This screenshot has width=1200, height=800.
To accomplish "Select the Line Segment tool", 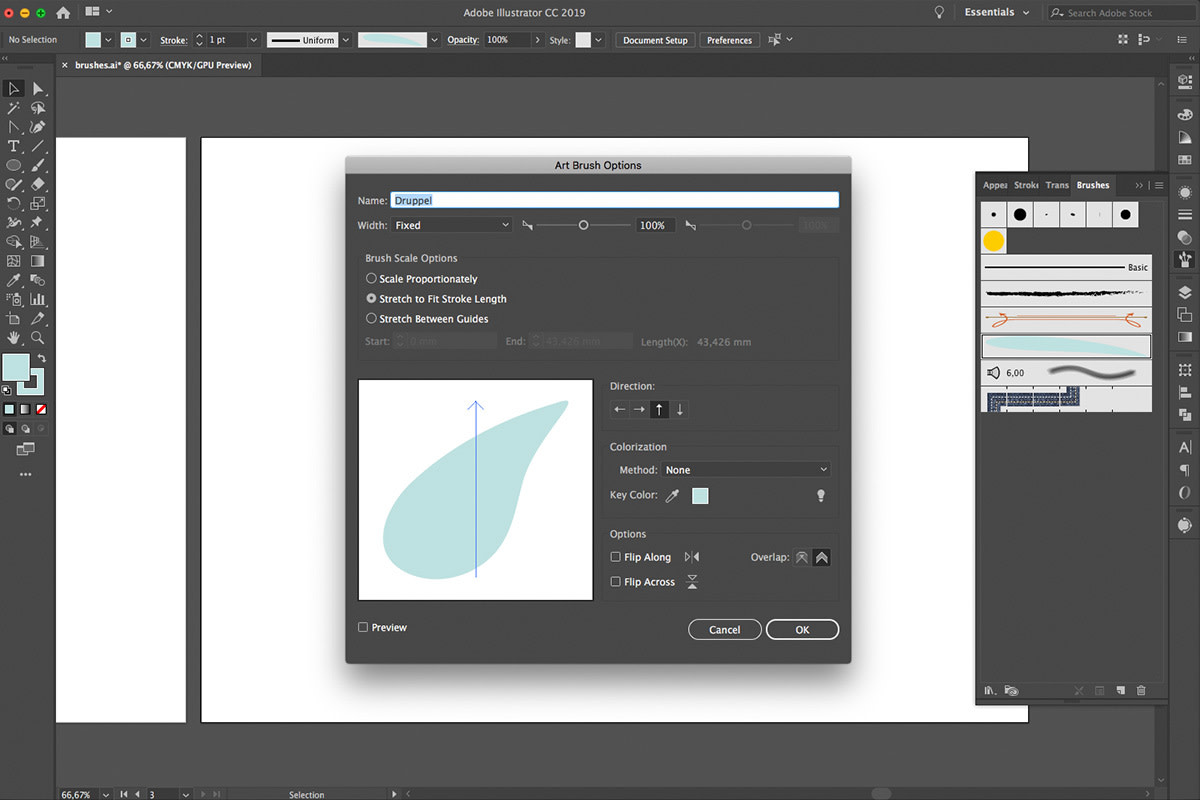I will pos(38,146).
